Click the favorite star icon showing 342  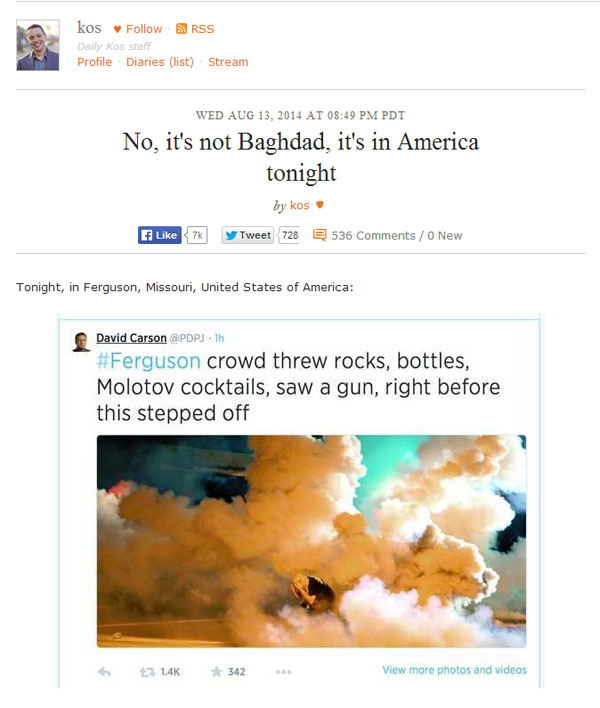point(216,672)
